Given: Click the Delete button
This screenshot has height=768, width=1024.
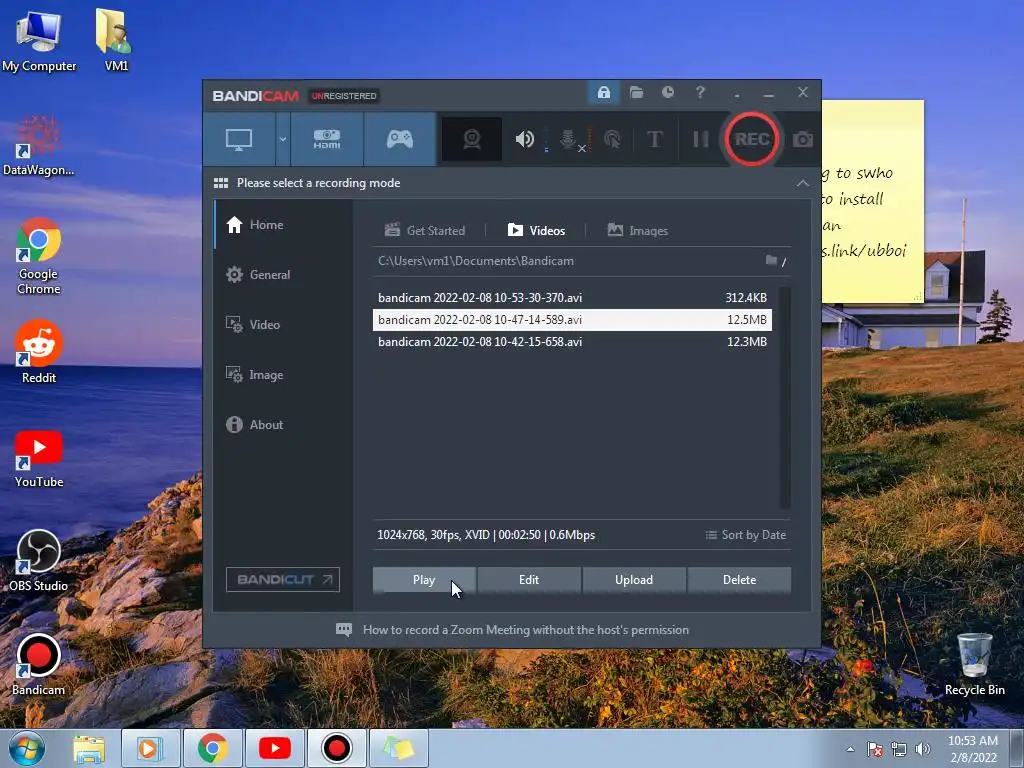Looking at the screenshot, I should tap(739, 580).
